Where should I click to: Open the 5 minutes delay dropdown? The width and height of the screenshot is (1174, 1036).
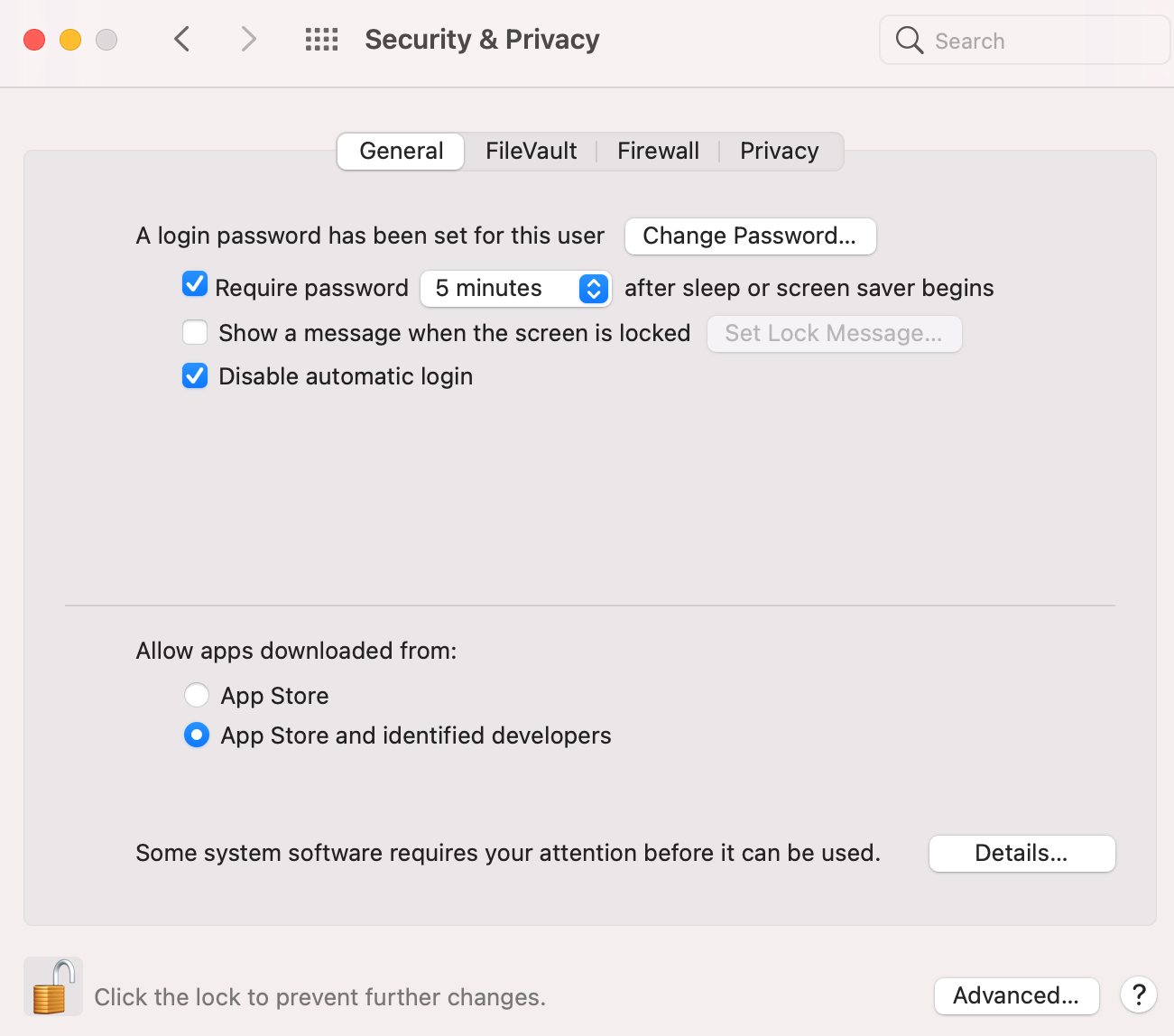click(x=516, y=288)
